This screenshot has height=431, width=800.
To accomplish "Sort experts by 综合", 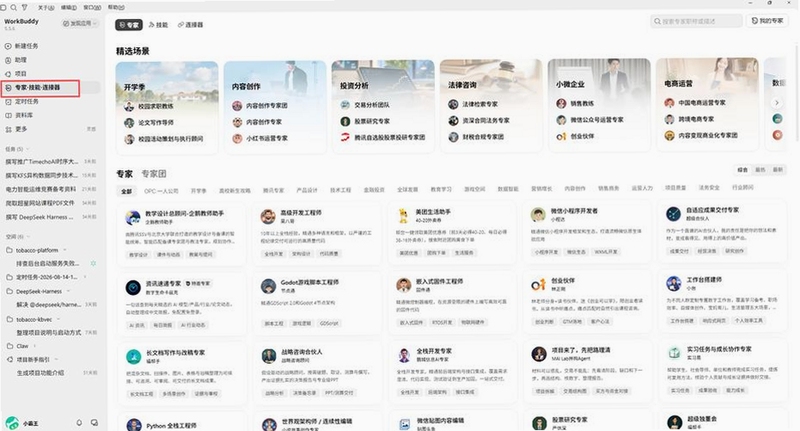I will [x=742, y=170].
